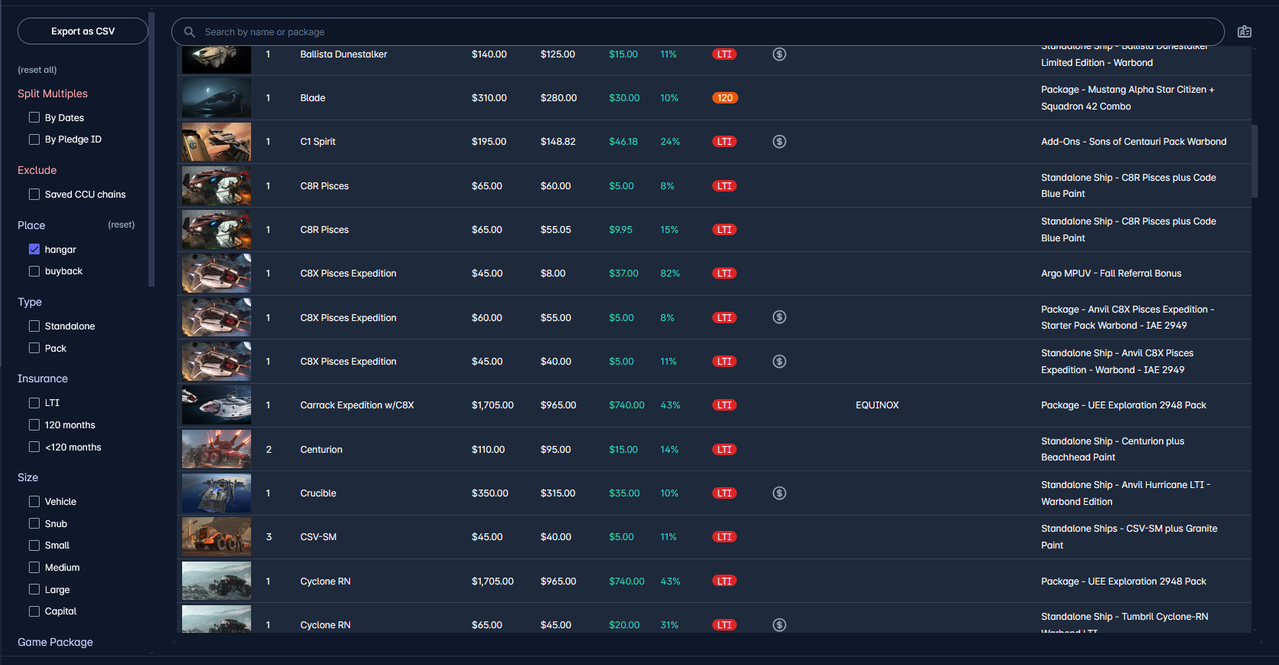The width and height of the screenshot is (1279, 665).
Task: Click the Game Package filter heading
Action: click(x=55, y=642)
